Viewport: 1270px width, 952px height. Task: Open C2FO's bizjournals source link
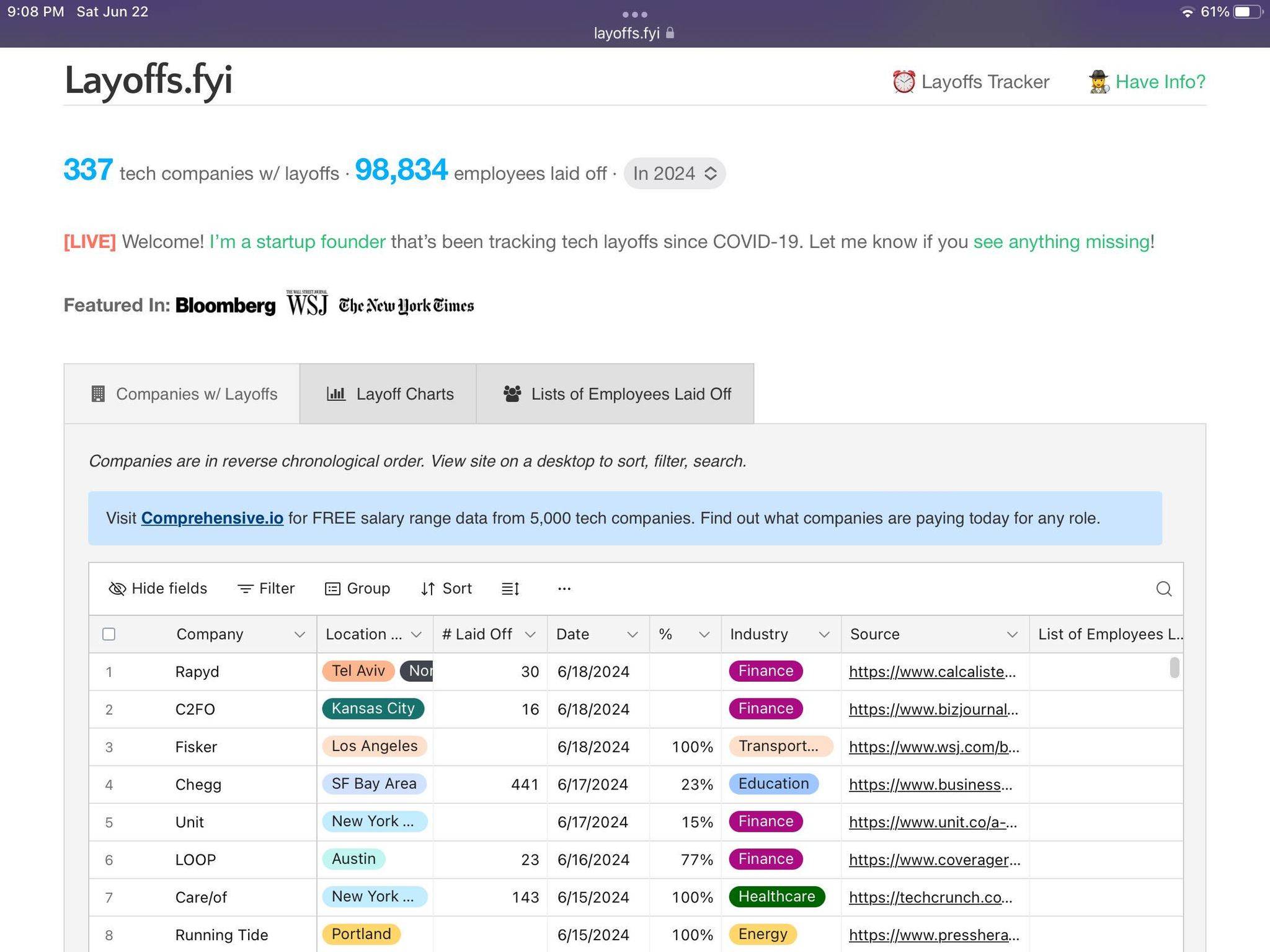tap(933, 710)
